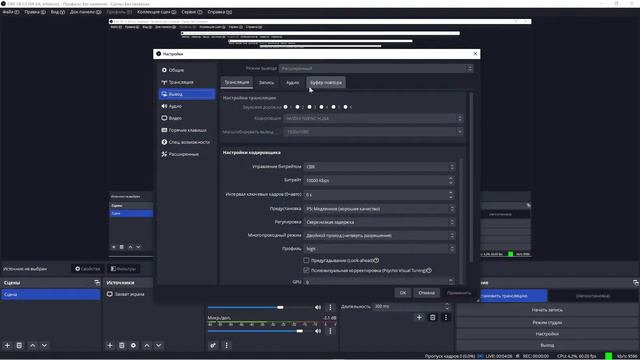Screen dimensions: 640x360
Task: Remove scene transition with trash icon
Action: point(433,317)
